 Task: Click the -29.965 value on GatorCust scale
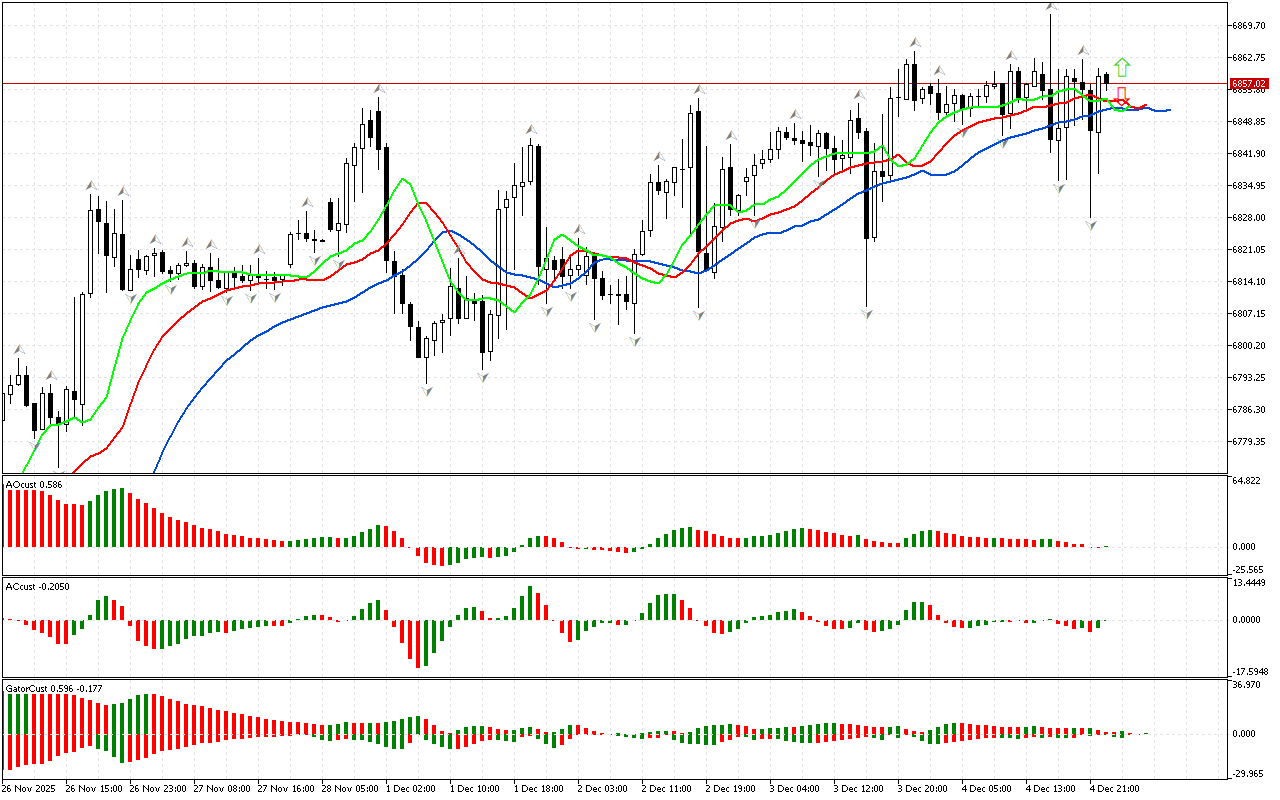click(x=1249, y=773)
